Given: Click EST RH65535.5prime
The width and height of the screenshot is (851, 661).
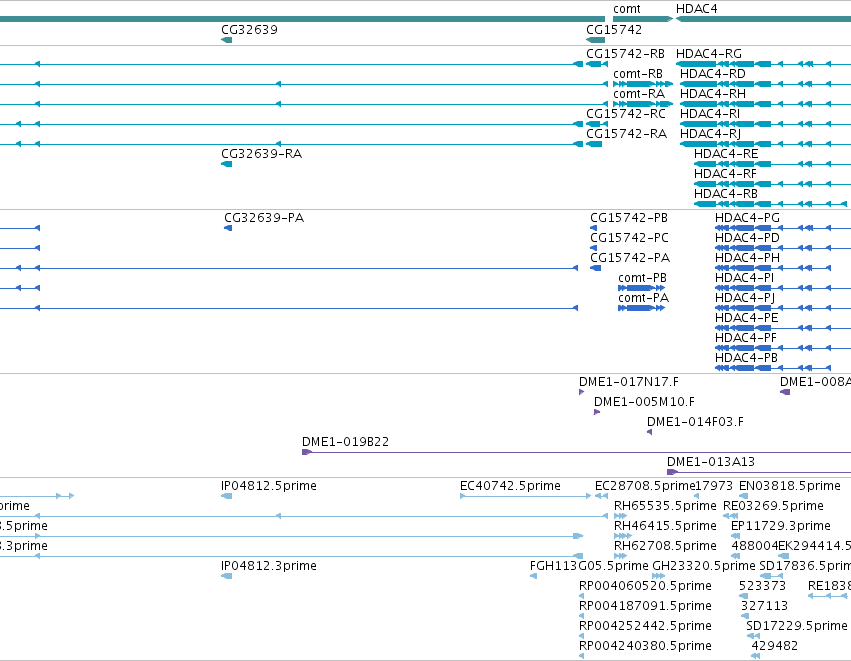Looking at the screenshot, I should click(665, 507).
